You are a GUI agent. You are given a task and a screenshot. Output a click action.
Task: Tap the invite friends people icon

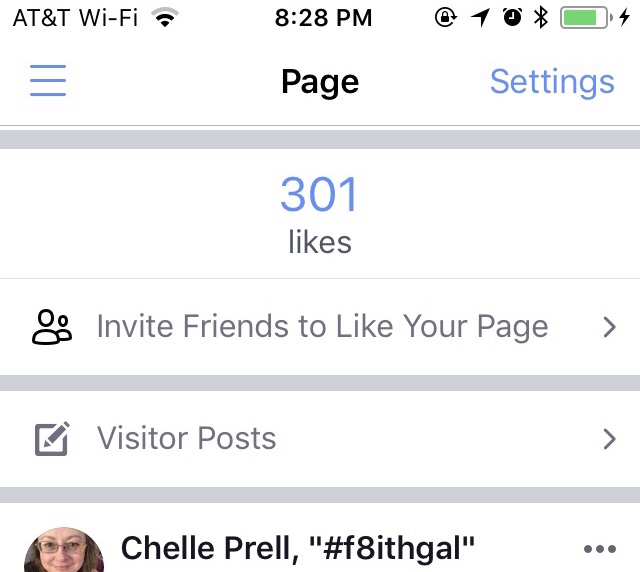point(52,327)
